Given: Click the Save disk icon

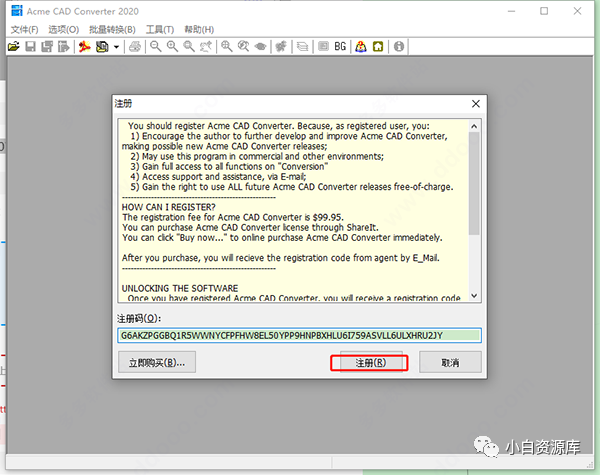Looking at the screenshot, I should click(x=30, y=47).
